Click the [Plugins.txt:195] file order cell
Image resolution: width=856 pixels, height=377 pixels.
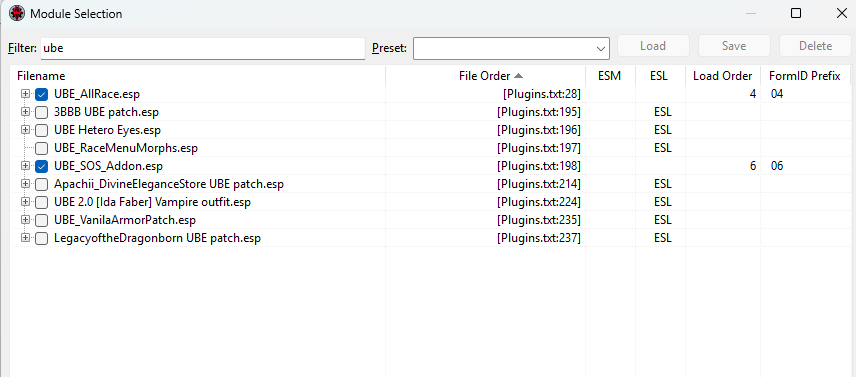coord(539,112)
